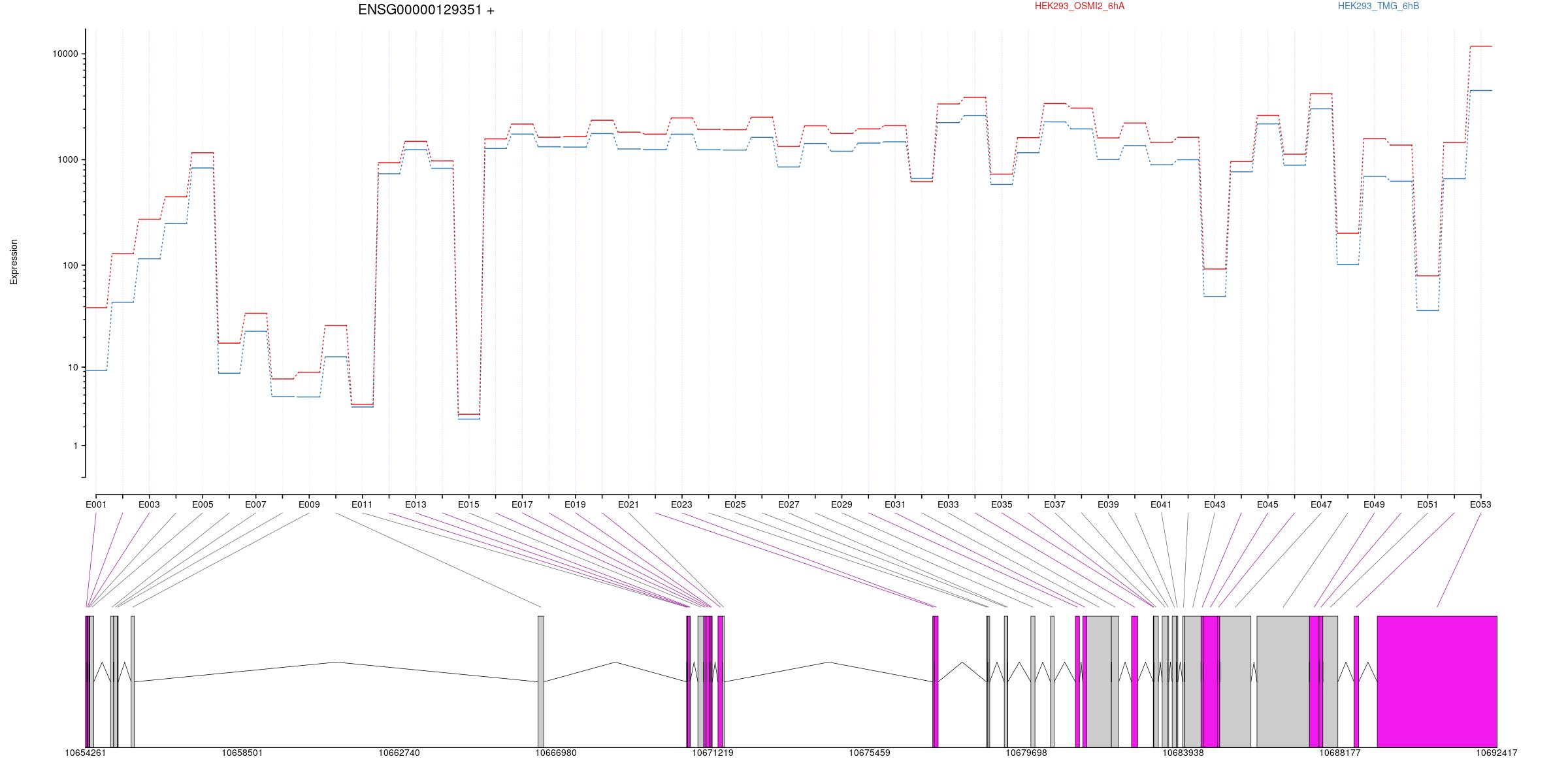
Task: Select exon label E015
Action: tap(468, 504)
